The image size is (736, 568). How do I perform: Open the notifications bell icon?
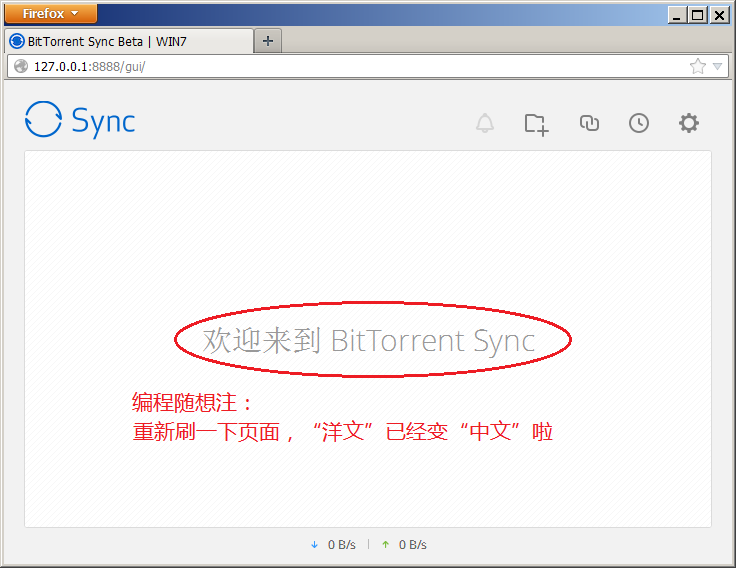(x=485, y=123)
